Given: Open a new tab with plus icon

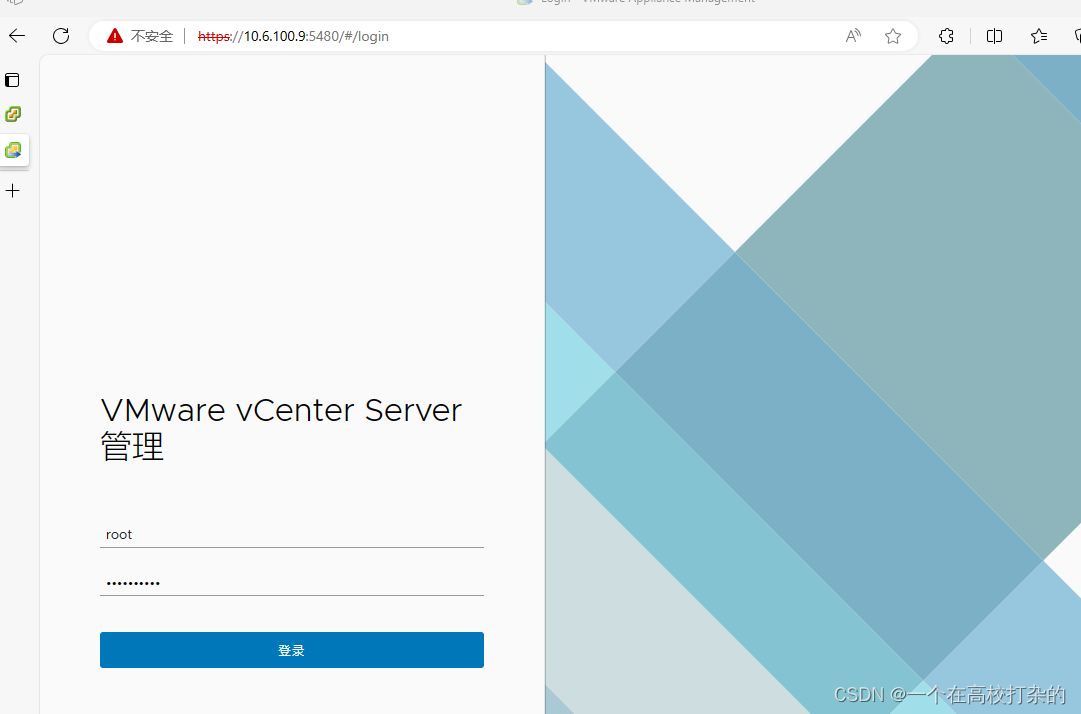Looking at the screenshot, I should click(x=12, y=191).
